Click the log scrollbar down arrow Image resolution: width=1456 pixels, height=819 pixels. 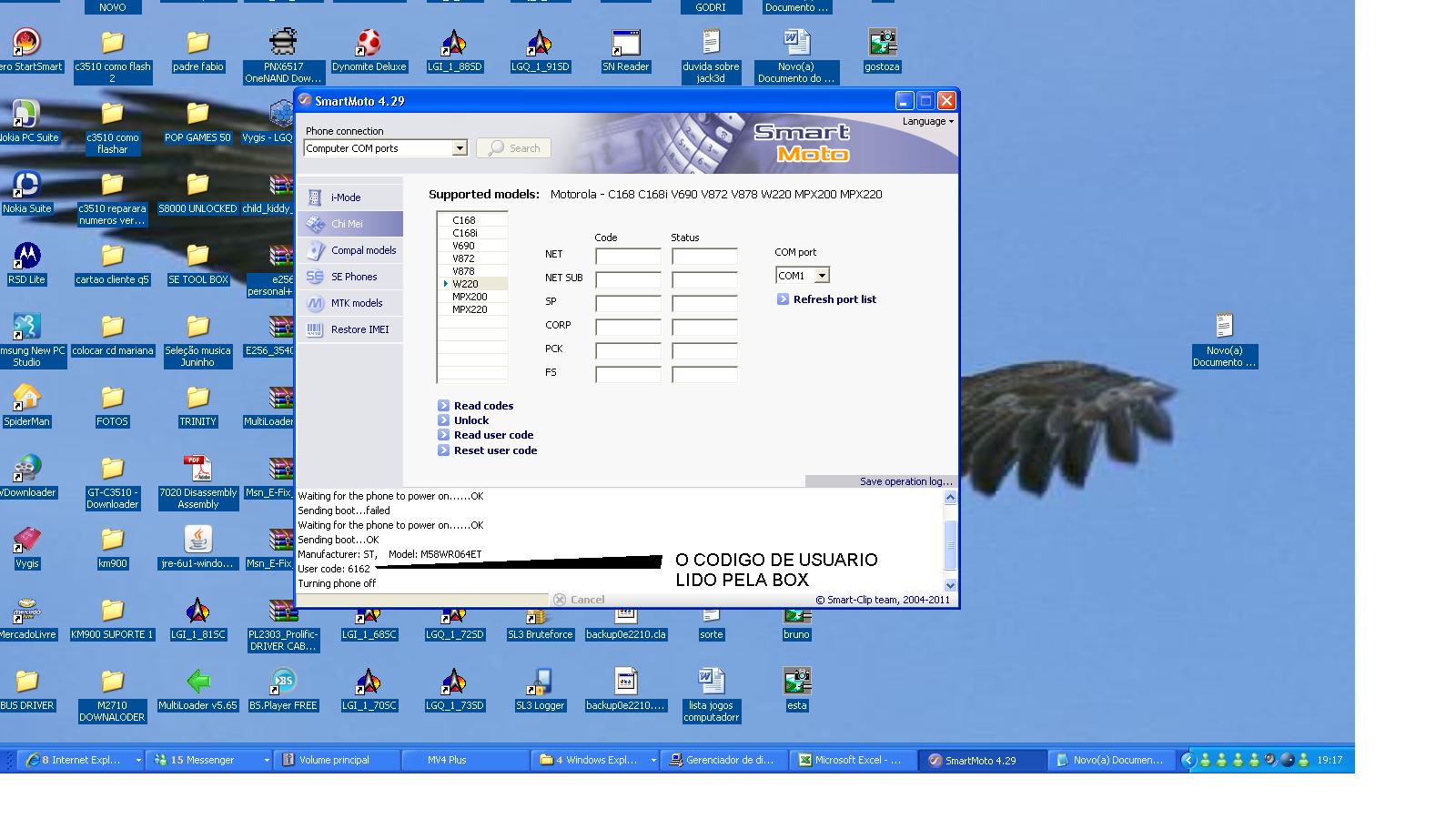pos(950,585)
